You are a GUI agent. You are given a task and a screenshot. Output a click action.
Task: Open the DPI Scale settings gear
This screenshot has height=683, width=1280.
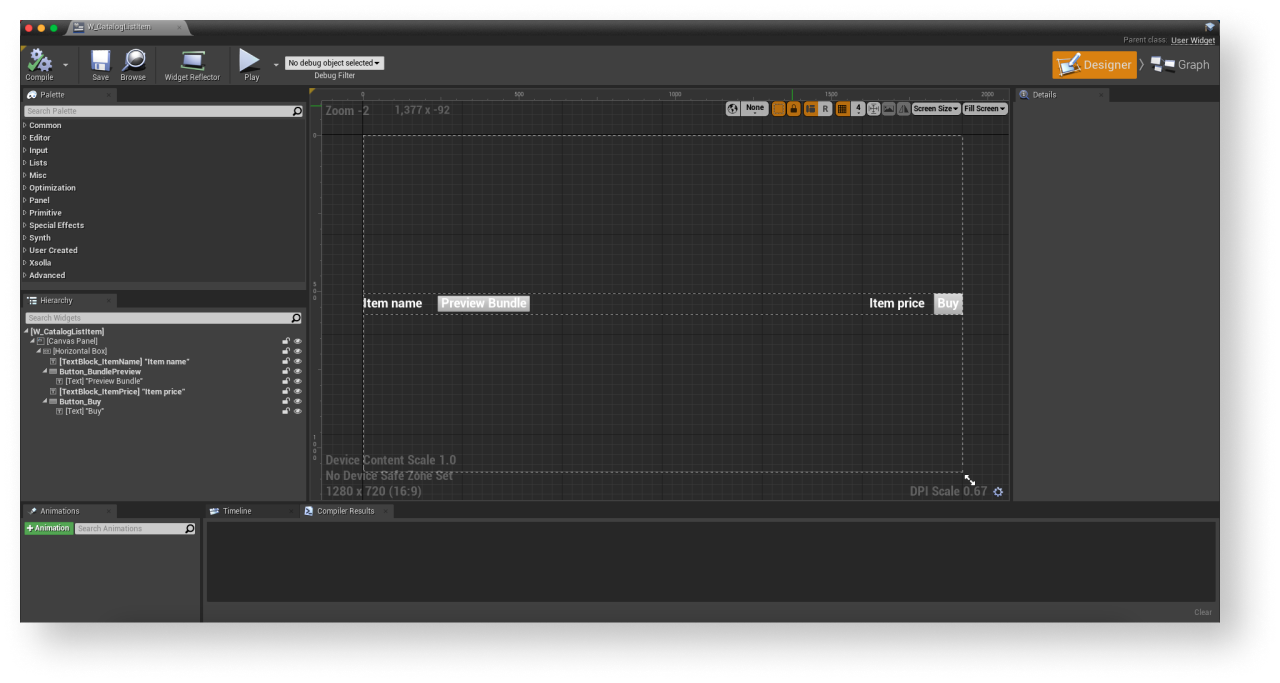click(x=998, y=492)
